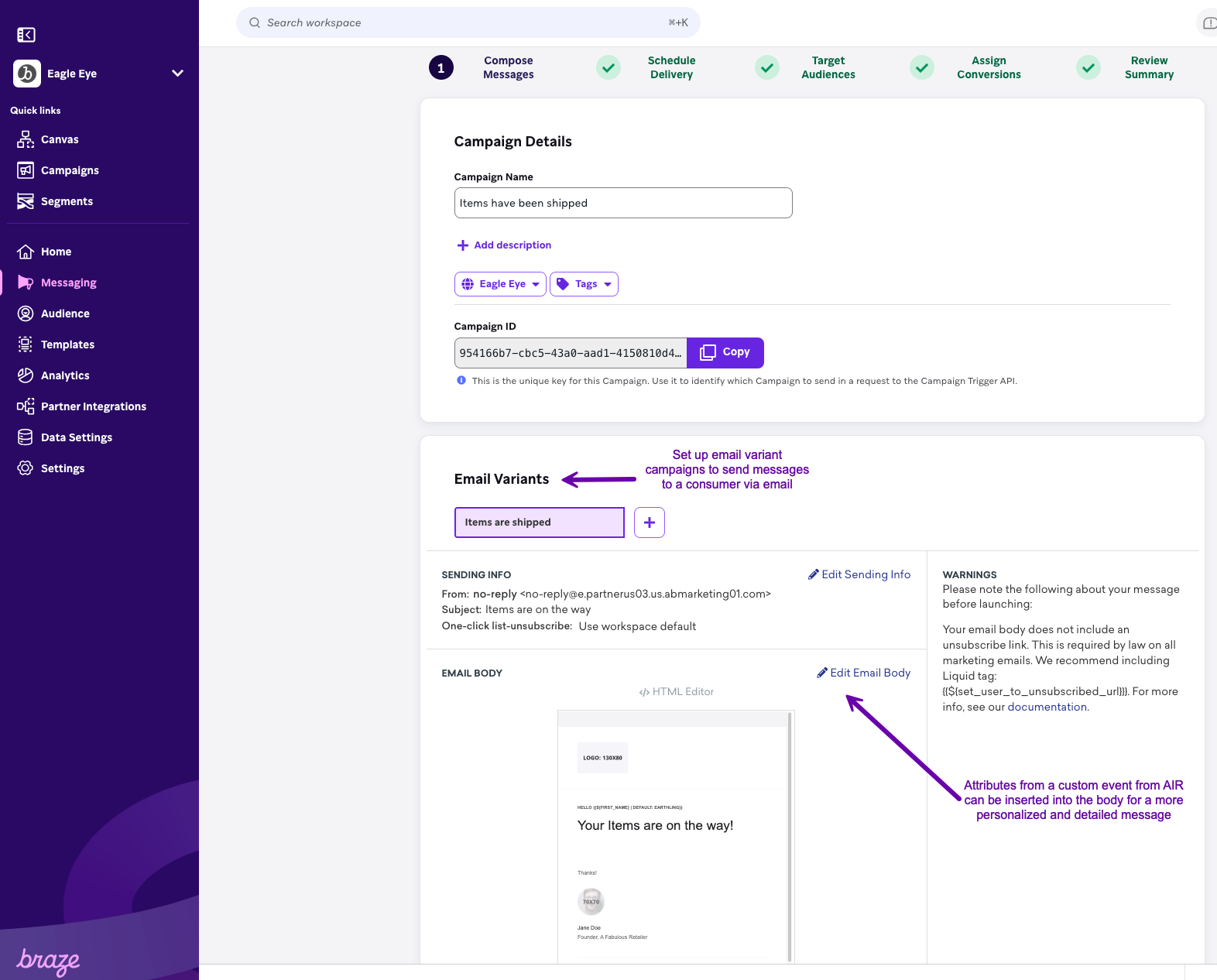Edit the Campaign Name field
1217x980 pixels.
tap(623, 203)
